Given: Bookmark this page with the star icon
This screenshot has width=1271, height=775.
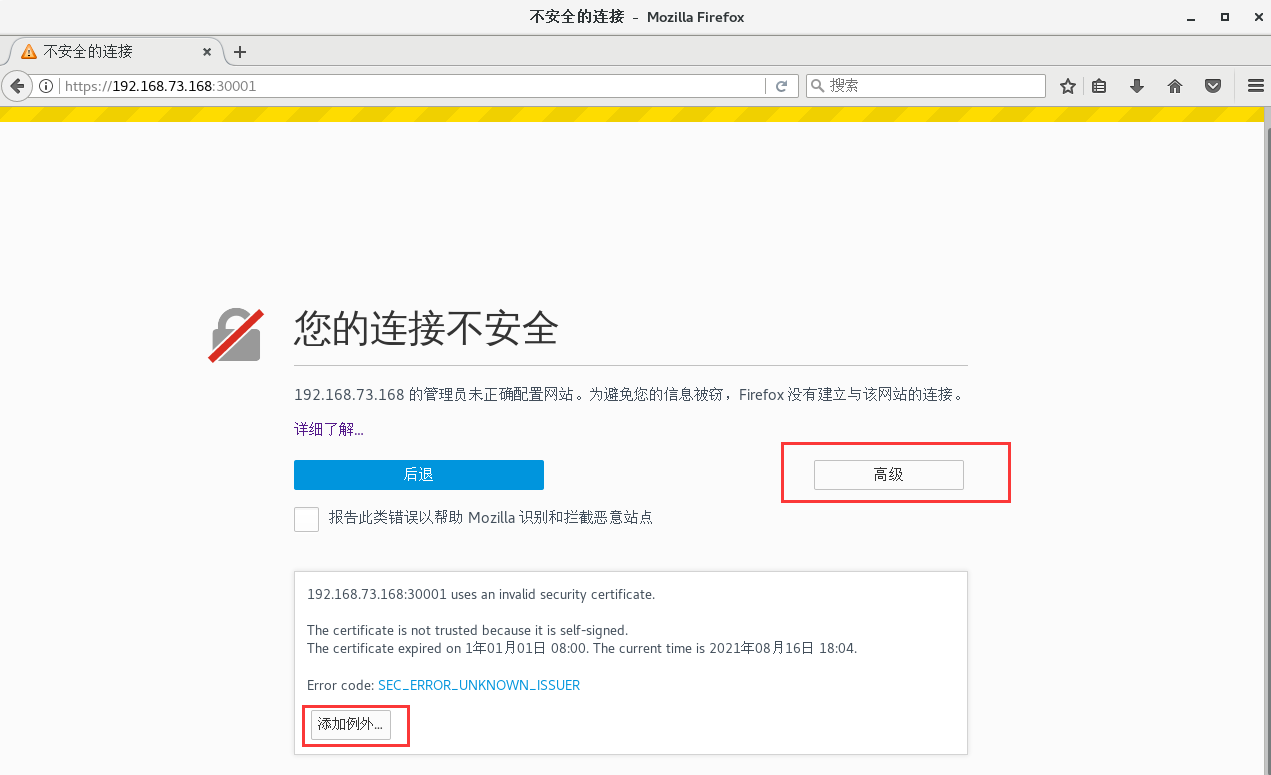Looking at the screenshot, I should click(x=1068, y=86).
